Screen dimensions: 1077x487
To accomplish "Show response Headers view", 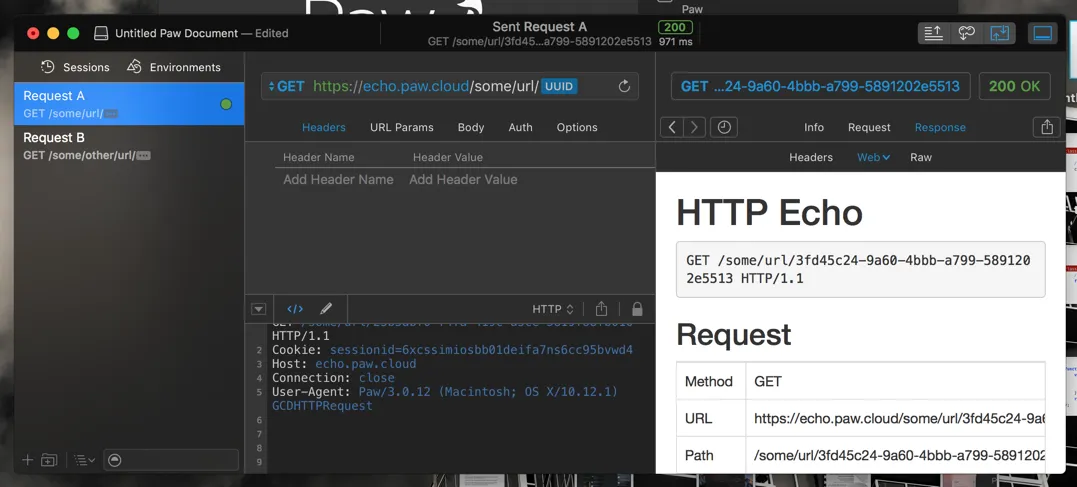I will tap(810, 157).
